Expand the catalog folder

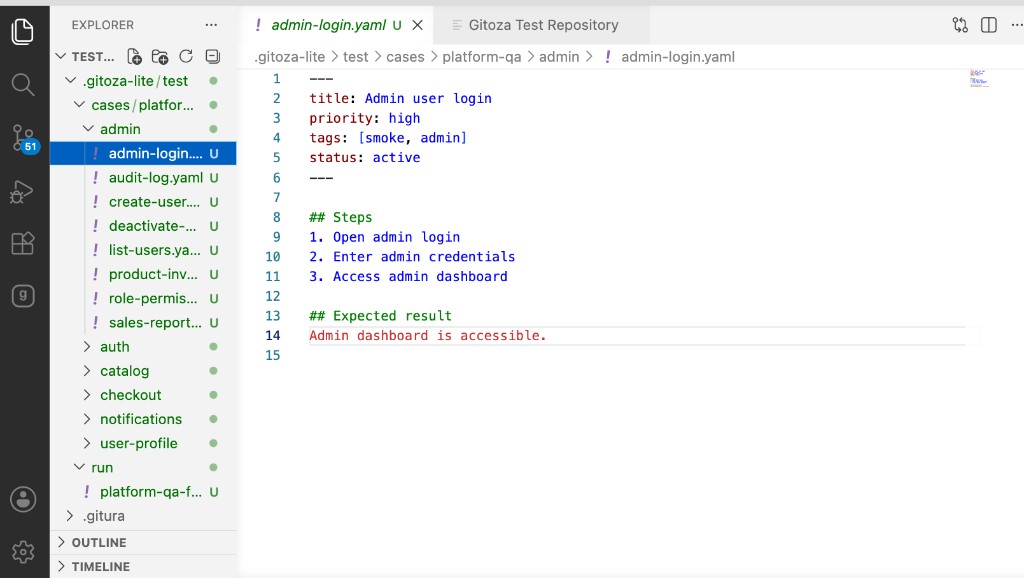coord(88,371)
